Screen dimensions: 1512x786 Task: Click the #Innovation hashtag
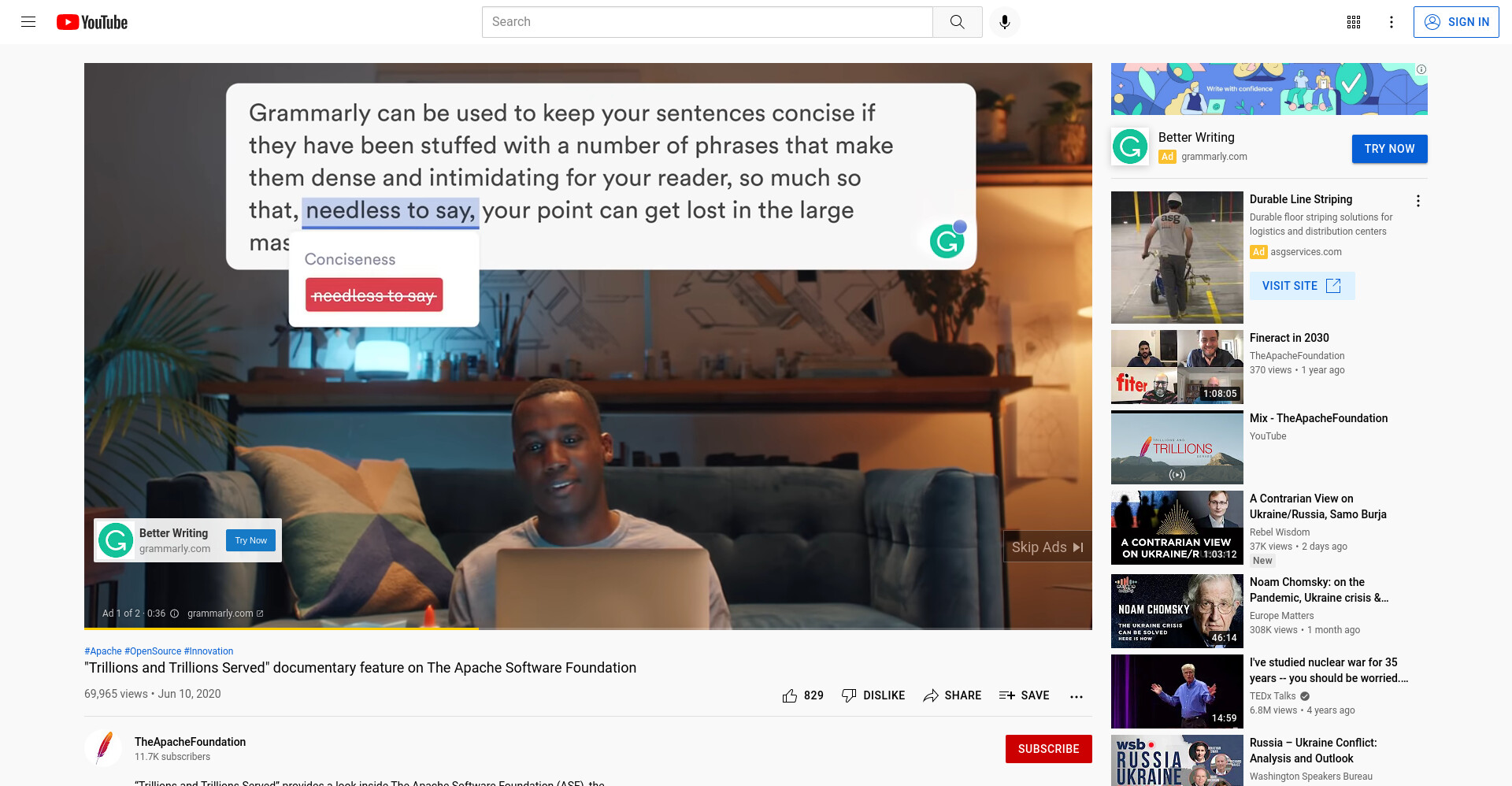coord(209,651)
